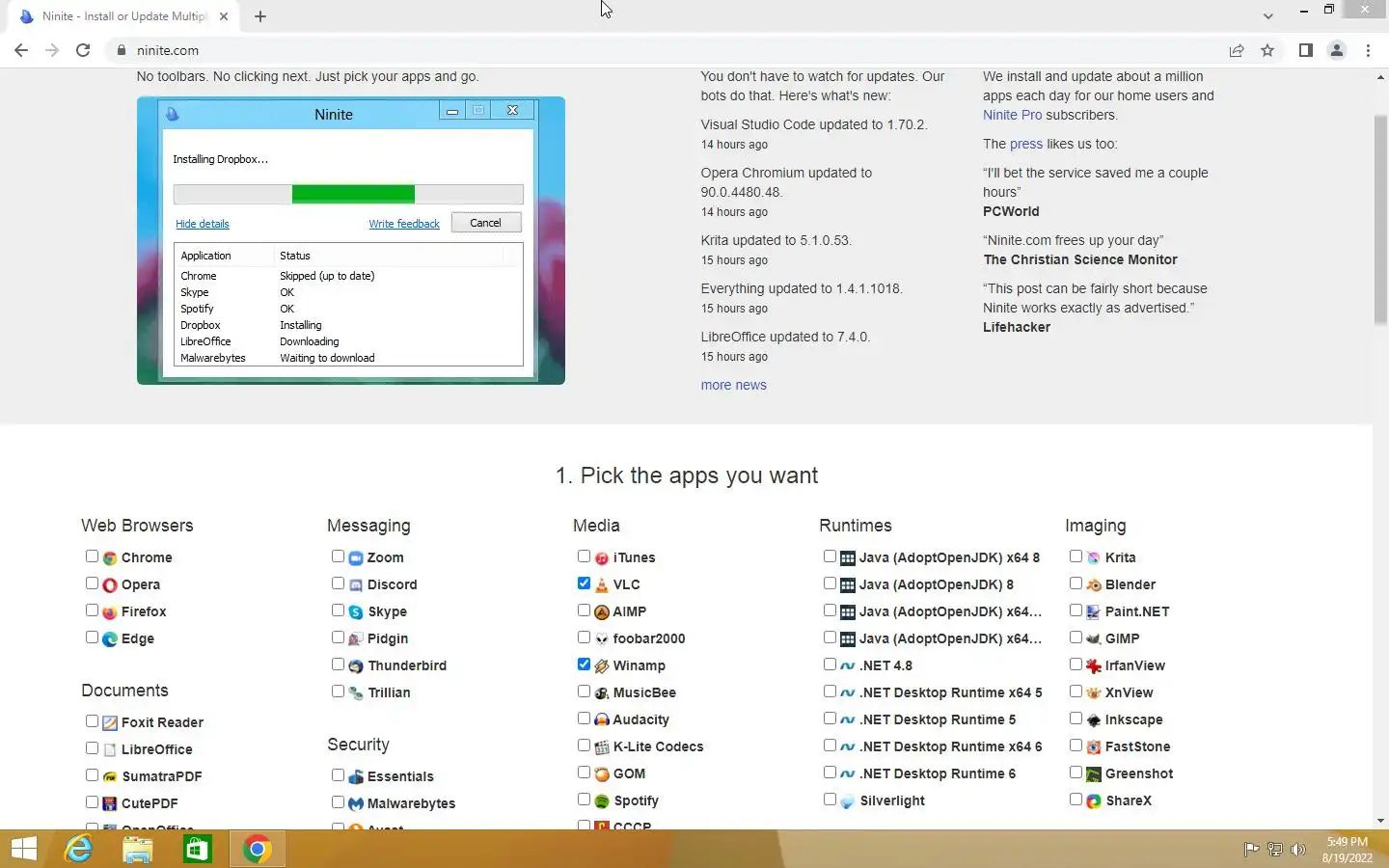Click the GIMP app icon
The width and height of the screenshot is (1389, 868).
coord(1094,638)
